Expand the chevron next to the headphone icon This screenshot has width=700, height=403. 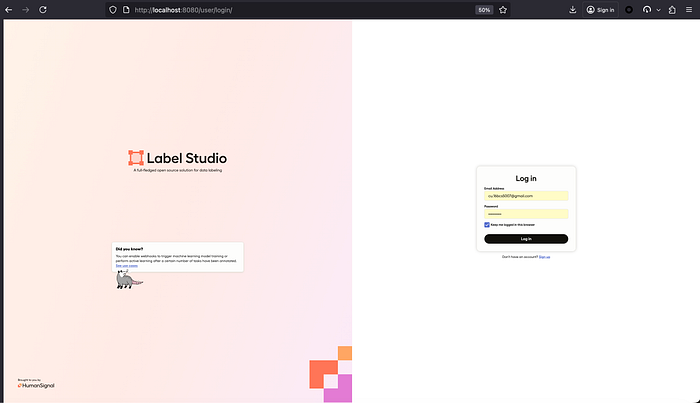pyautogui.click(x=658, y=10)
